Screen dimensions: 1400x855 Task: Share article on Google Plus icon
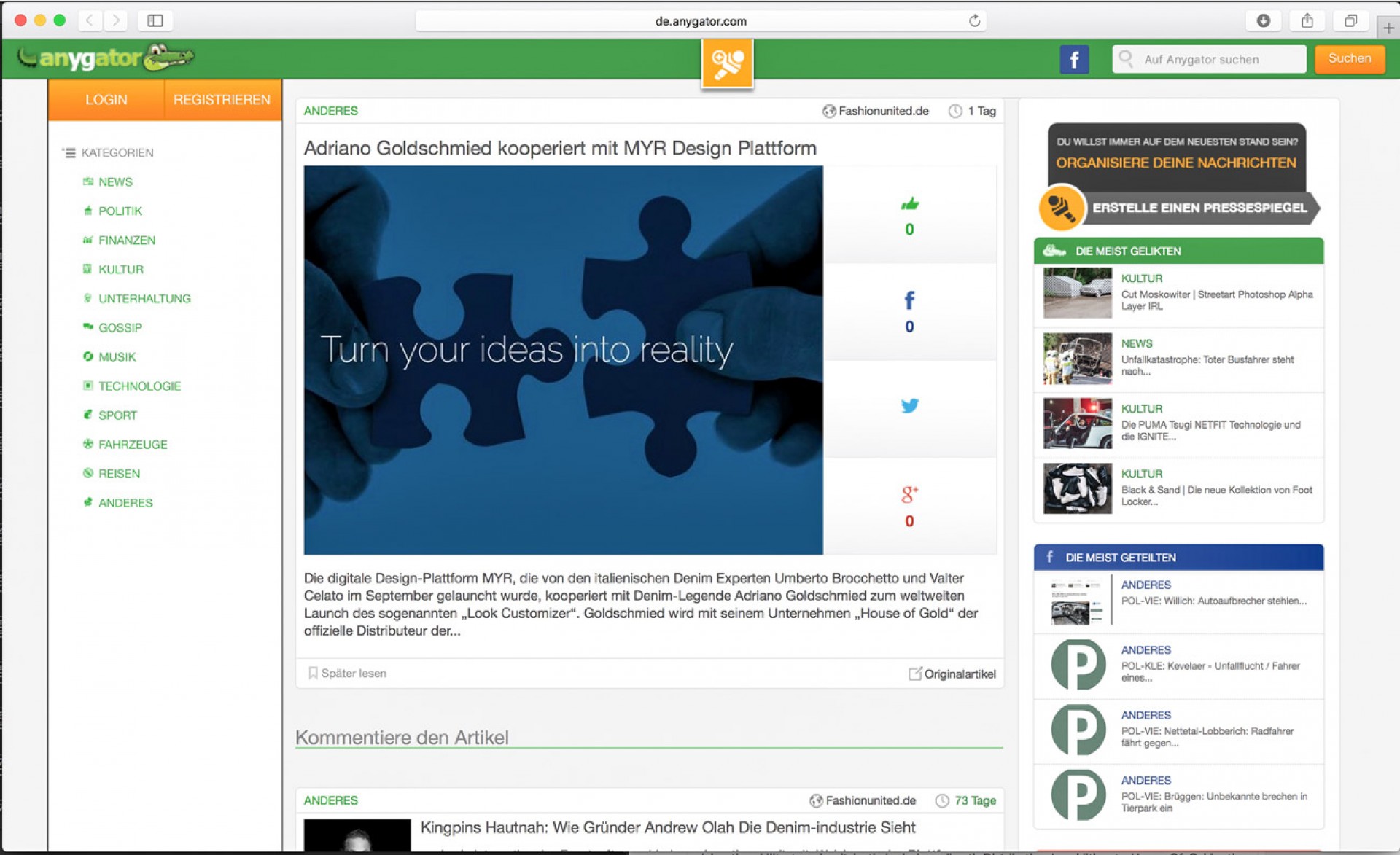(909, 495)
